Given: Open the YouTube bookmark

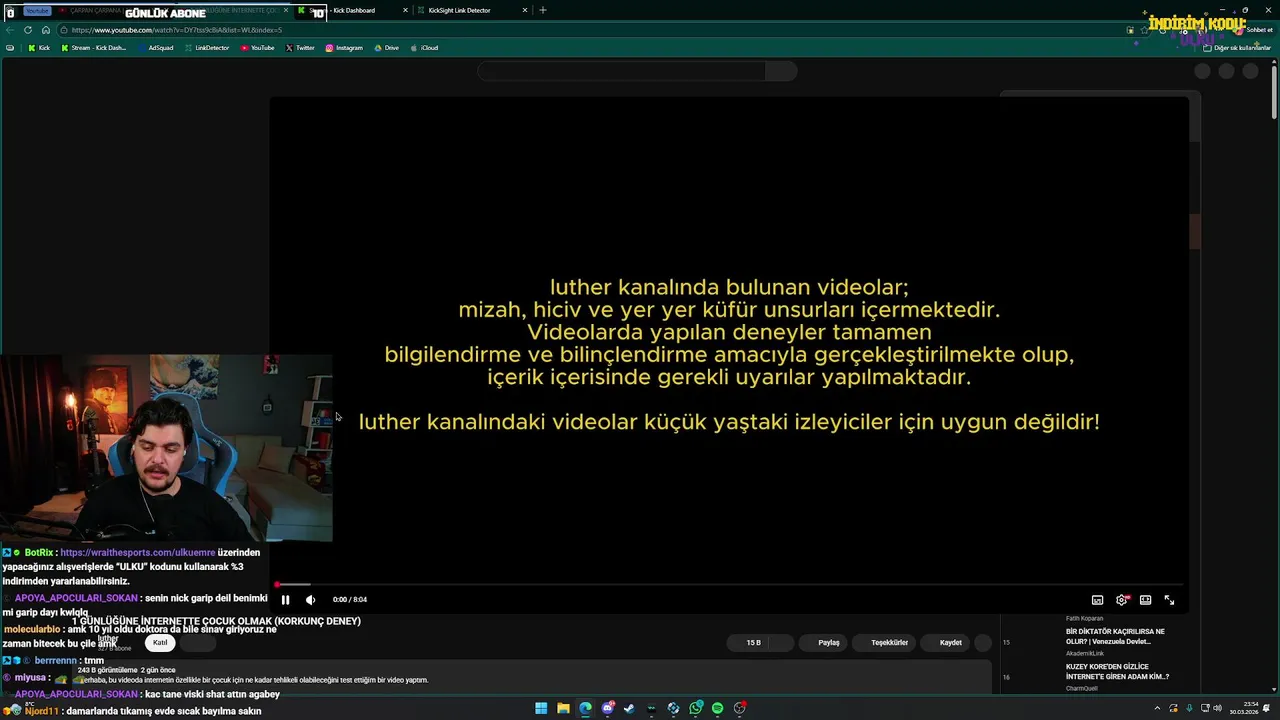Looking at the screenshot, I should coord(258,48).
